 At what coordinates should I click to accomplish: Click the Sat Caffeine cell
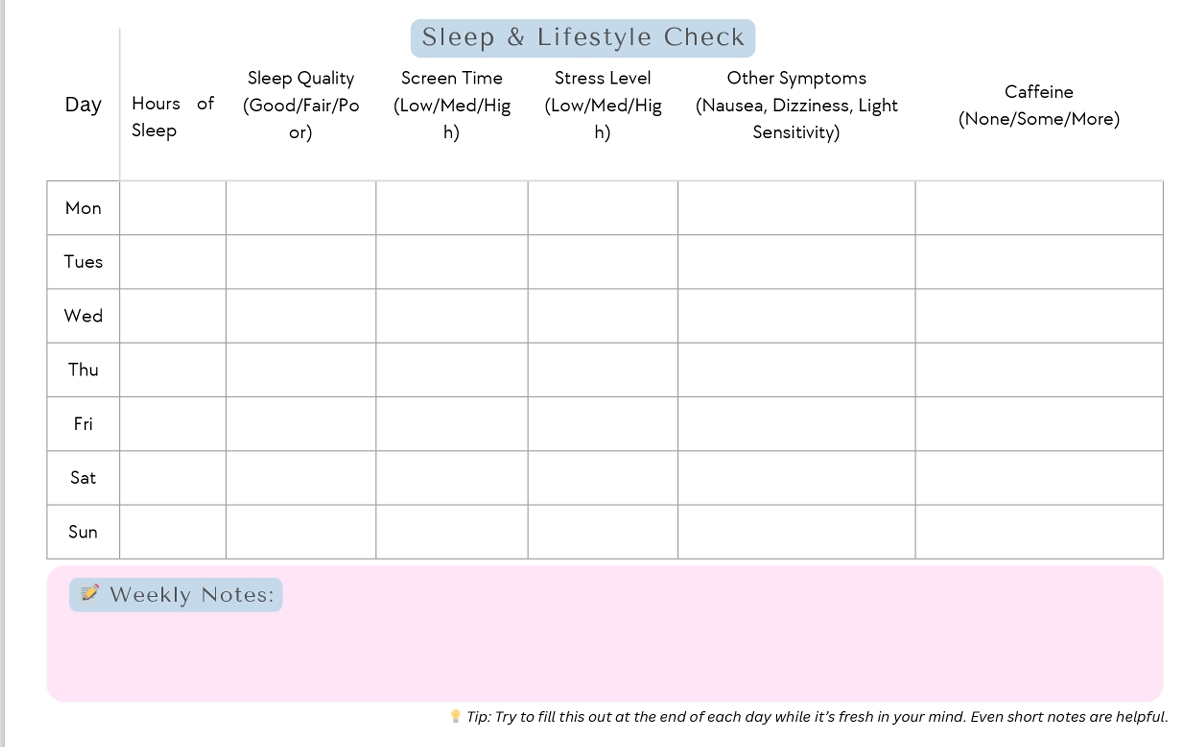[1039, 478]
